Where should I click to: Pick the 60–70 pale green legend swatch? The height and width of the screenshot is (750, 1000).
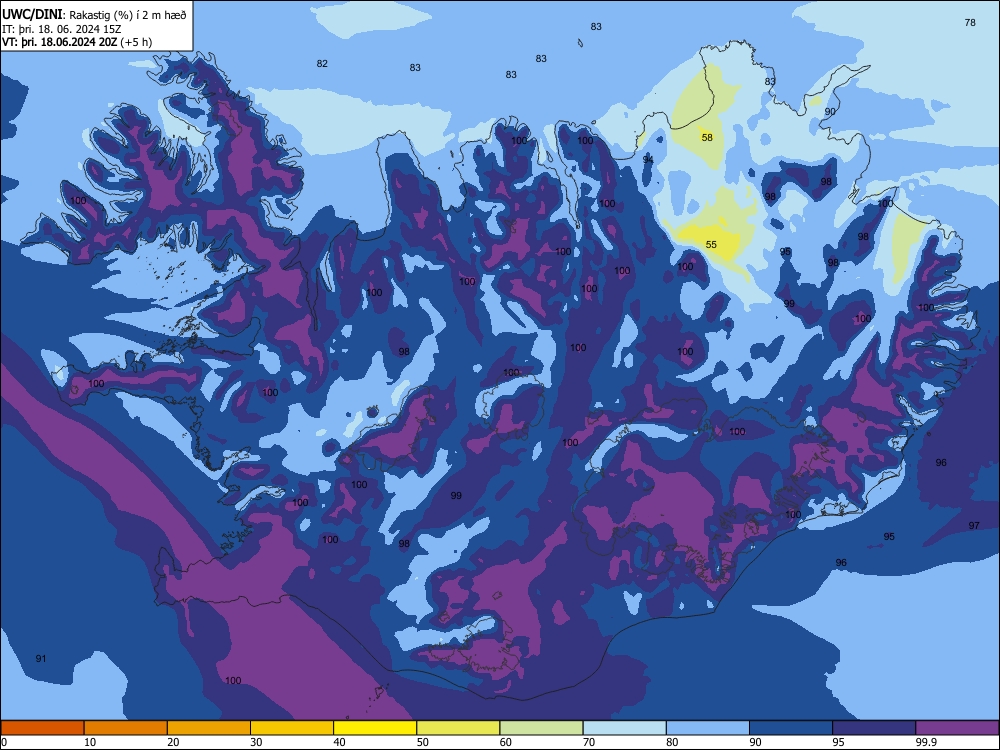tap(541, 728)
